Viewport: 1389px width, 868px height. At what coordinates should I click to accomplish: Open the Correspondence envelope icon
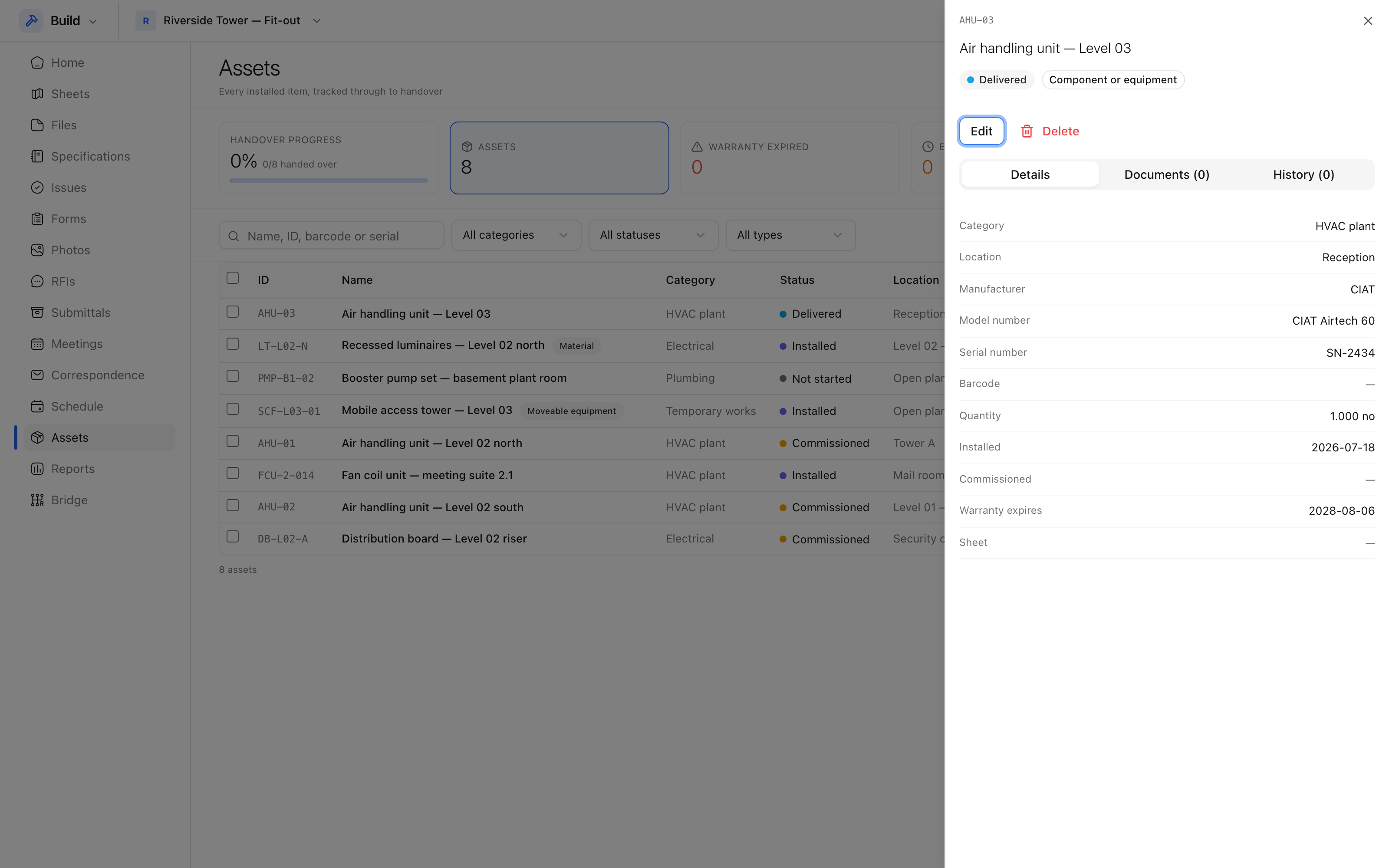coord(37,375)
